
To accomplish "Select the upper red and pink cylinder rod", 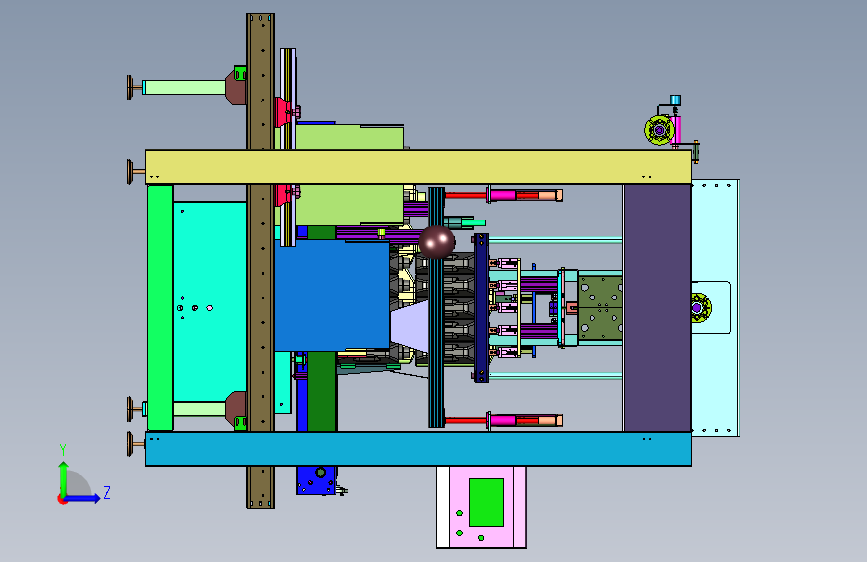I will [x=503, y=195].
